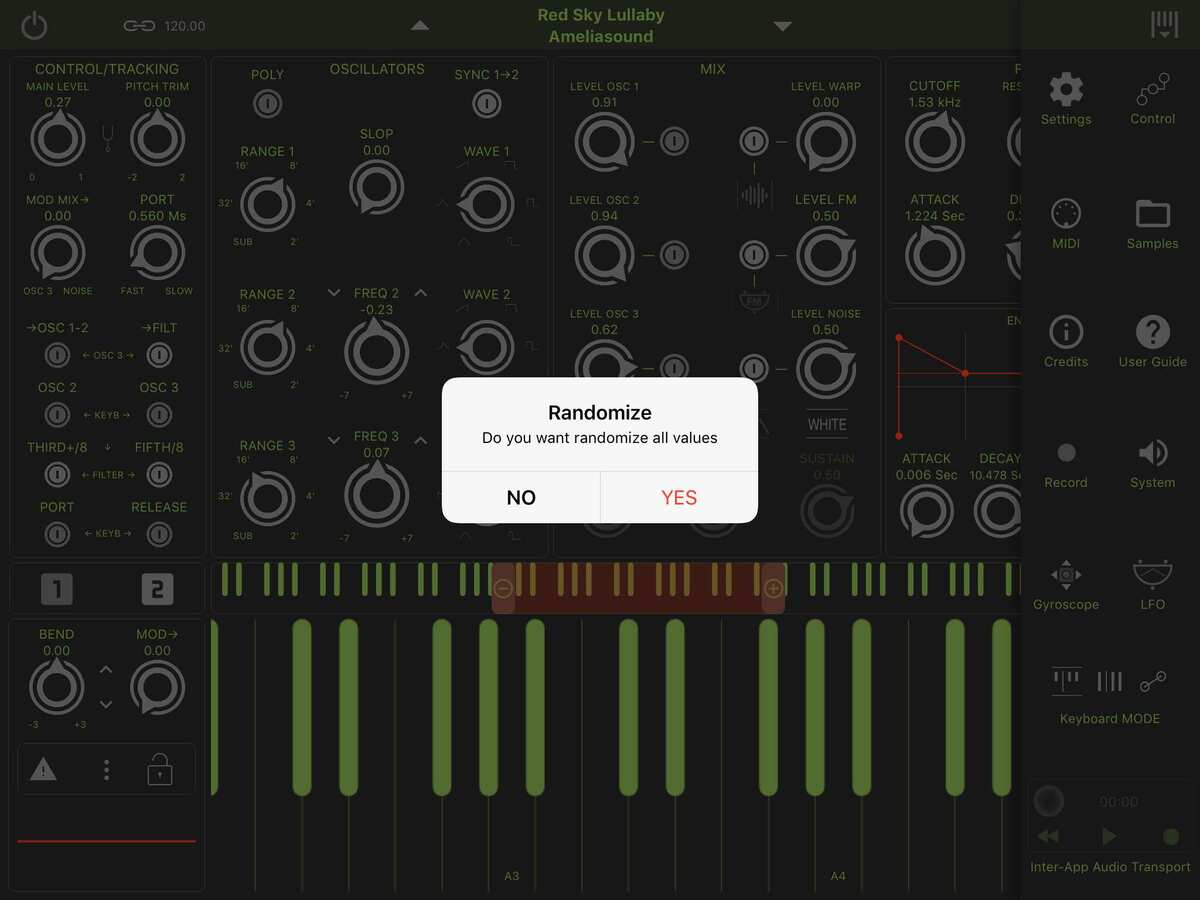Toggle the FIFTH/8 filter switch

[159, 474]
